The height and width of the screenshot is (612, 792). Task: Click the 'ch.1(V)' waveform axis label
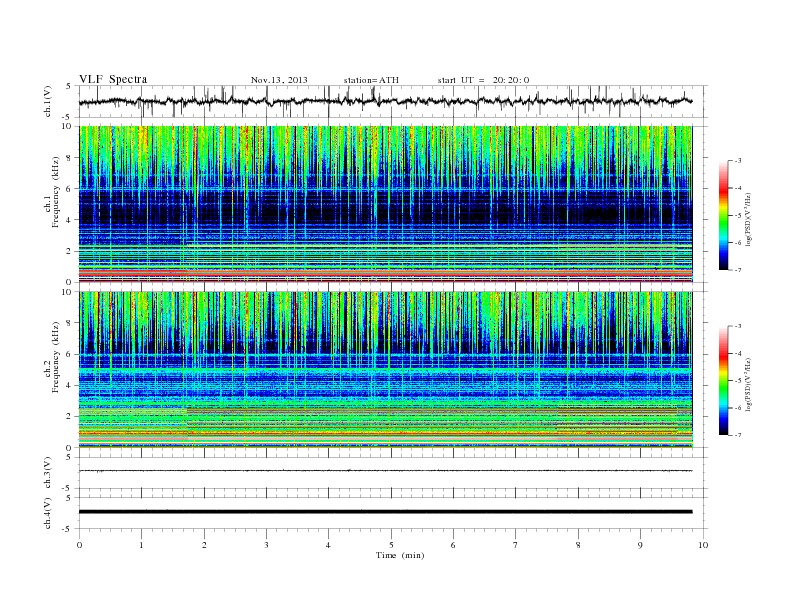point(48,101)
